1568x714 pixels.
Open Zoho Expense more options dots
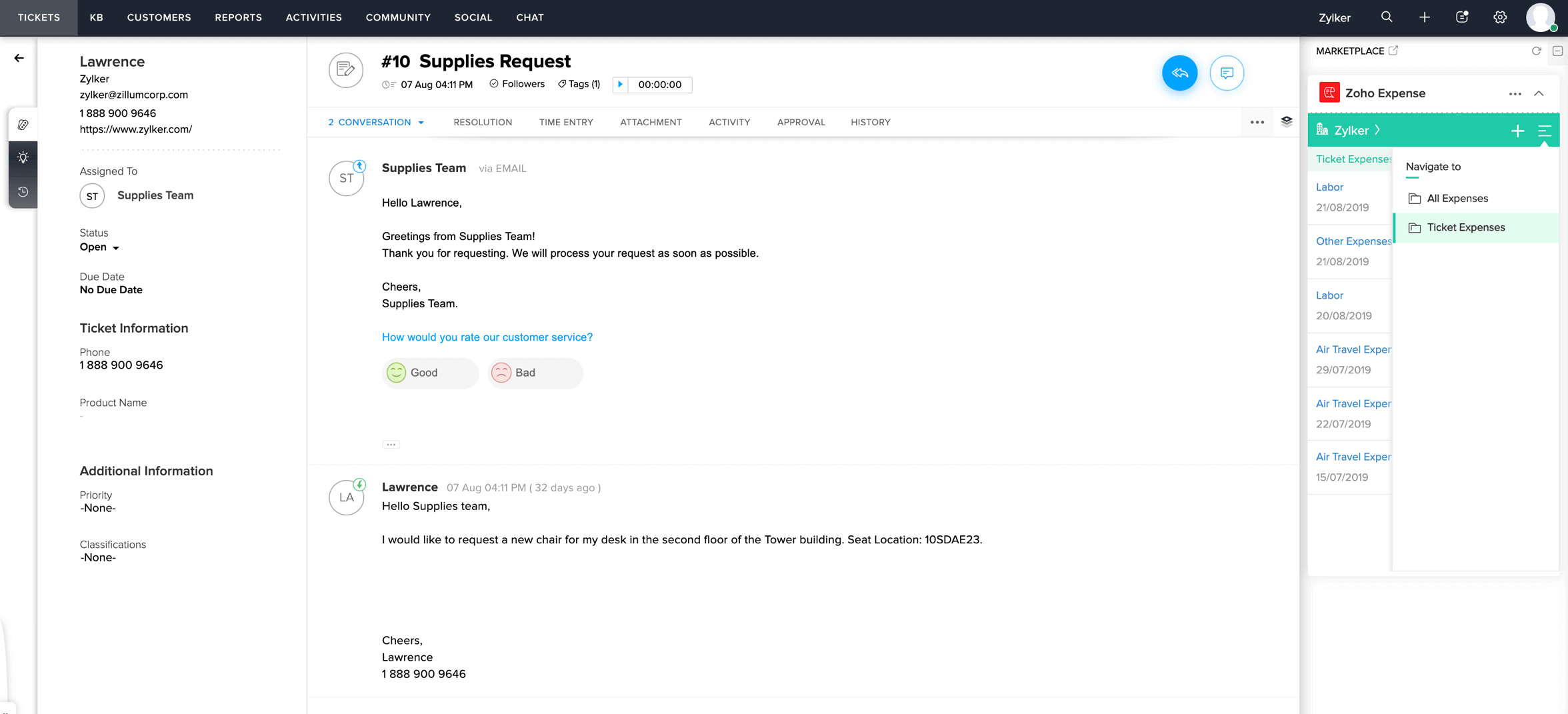click(x=1515, y=94)
